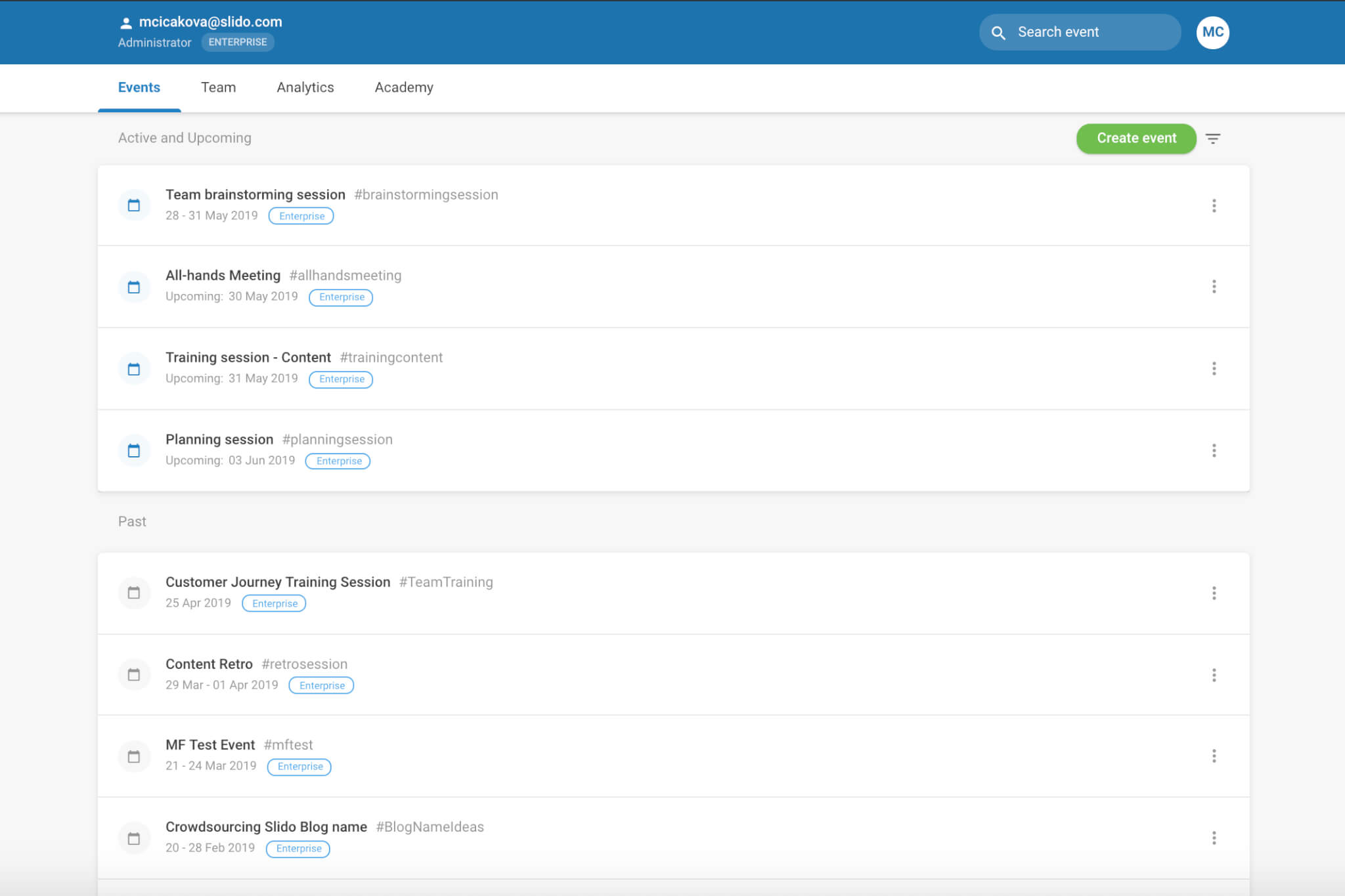Viewport: 1345px width, 896px height.
Task: Open three-dot menu for All-hands Meeting
Action: (1214, 287)
